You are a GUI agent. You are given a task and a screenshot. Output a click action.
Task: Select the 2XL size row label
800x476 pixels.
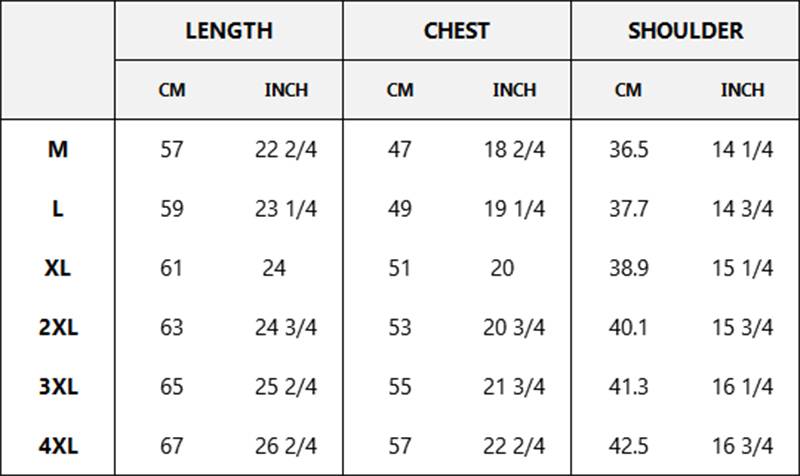(58, 327)
